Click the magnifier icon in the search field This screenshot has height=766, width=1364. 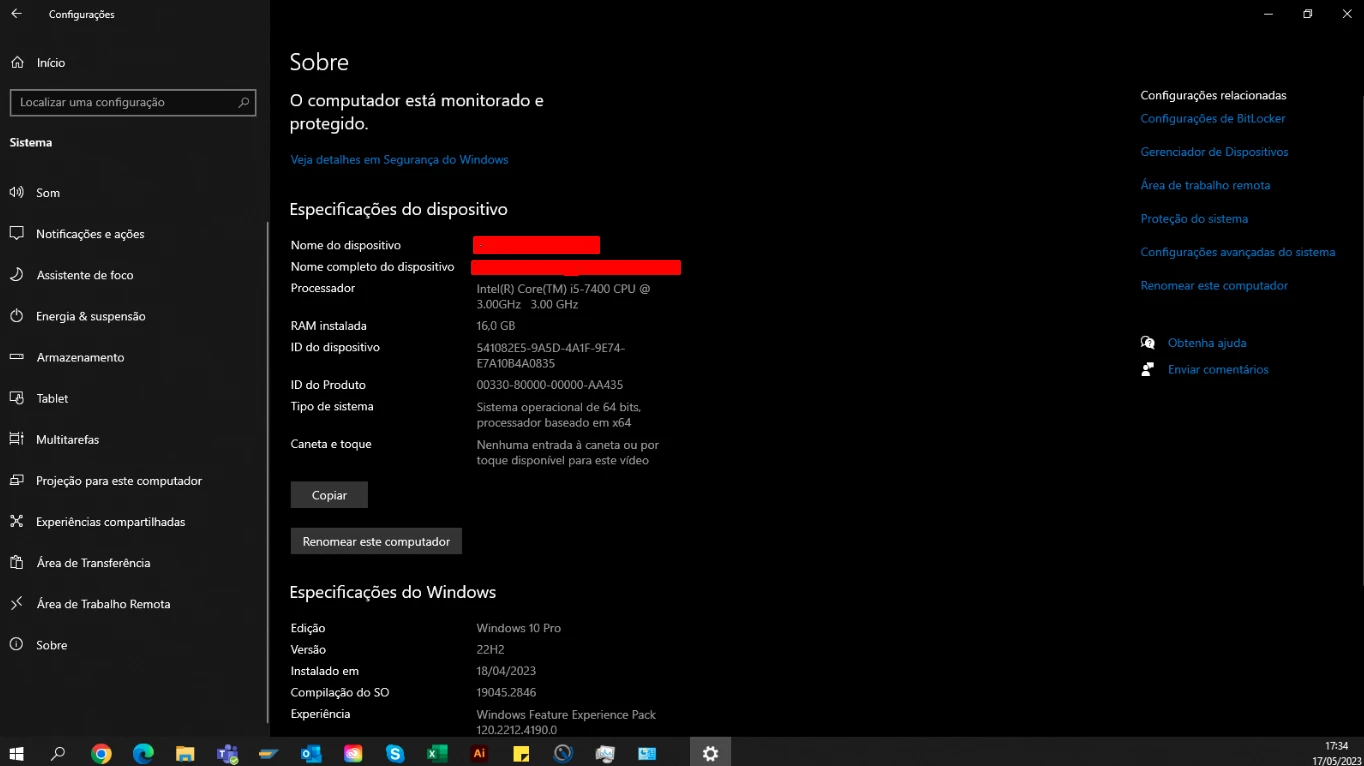(x=243, y=102)
